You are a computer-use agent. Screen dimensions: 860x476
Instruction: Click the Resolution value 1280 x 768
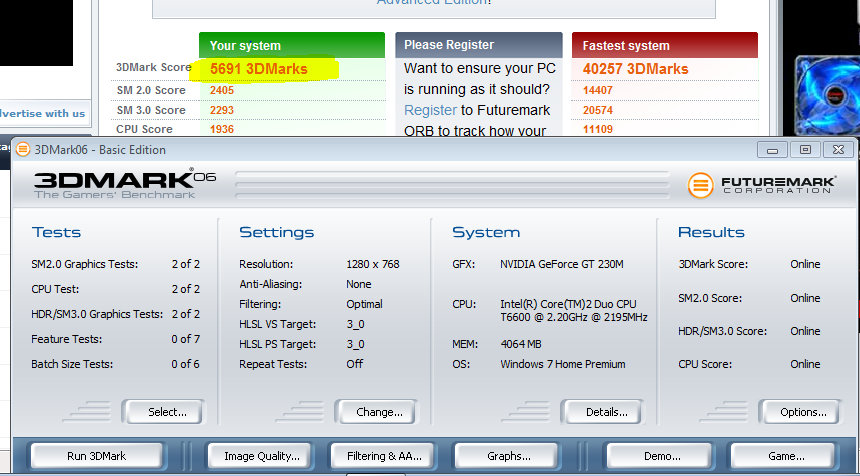click(x=373, y=264)
